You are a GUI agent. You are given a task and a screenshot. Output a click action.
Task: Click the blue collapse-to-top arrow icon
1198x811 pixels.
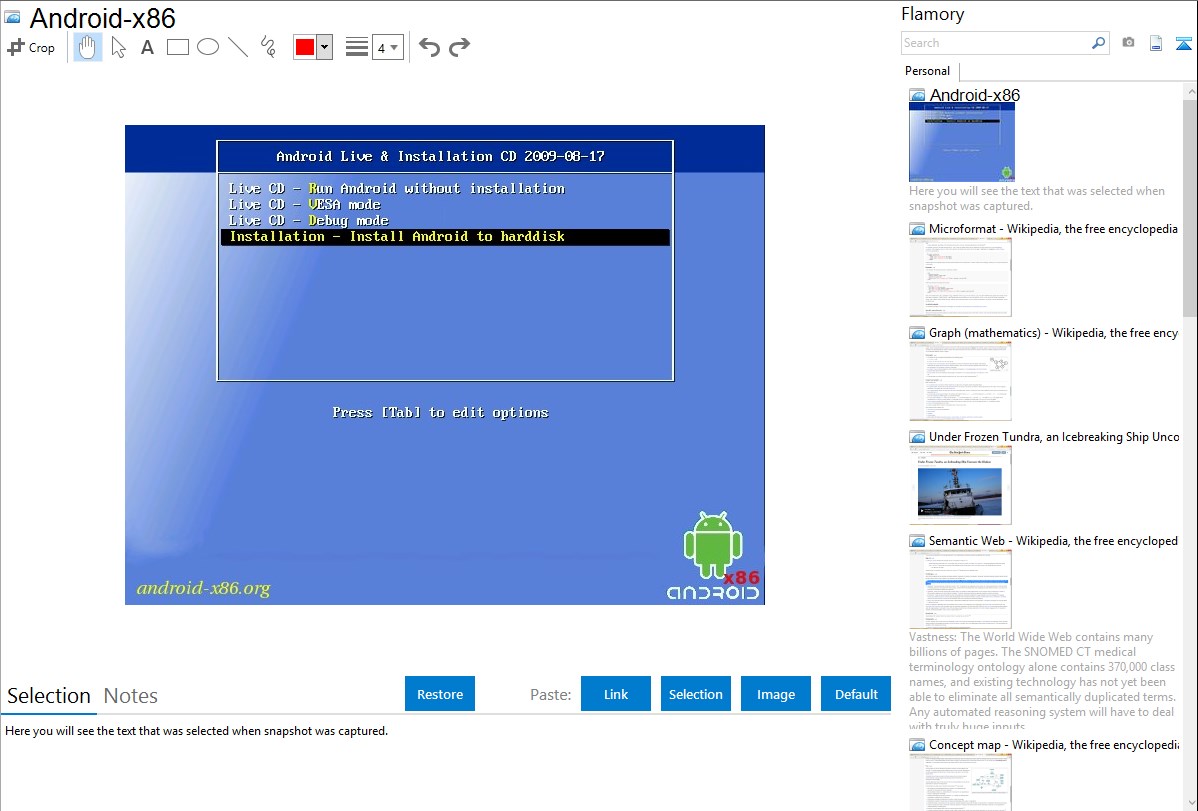1184,43
